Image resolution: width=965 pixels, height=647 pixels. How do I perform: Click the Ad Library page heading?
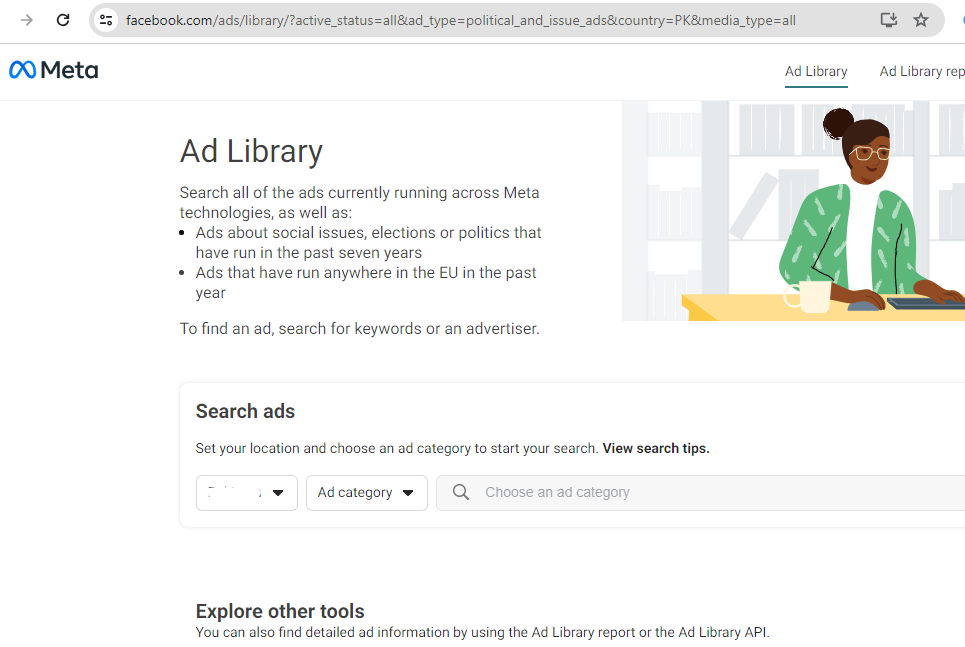pyautogui.click(x=251, y=151)
